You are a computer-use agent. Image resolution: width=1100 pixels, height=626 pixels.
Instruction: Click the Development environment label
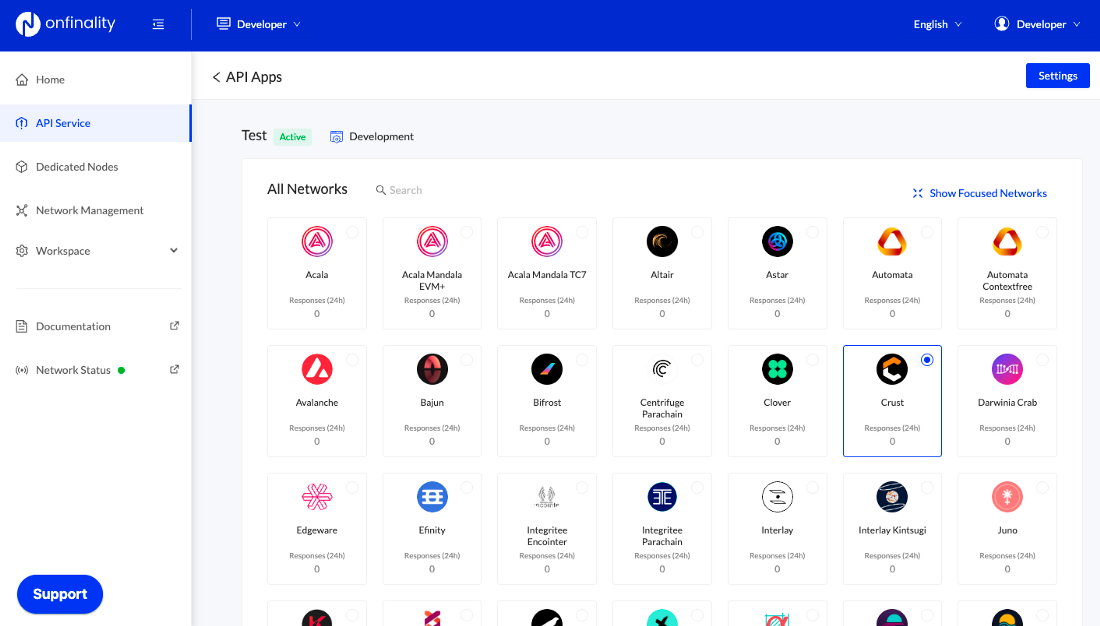[x=382, y=137]
